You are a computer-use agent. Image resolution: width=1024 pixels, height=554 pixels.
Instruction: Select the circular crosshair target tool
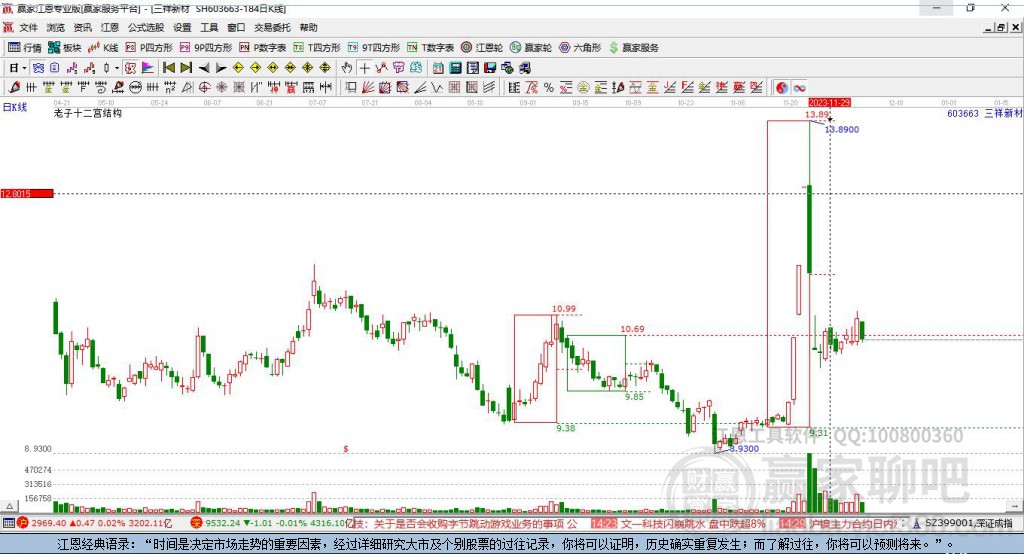[204, 88]
